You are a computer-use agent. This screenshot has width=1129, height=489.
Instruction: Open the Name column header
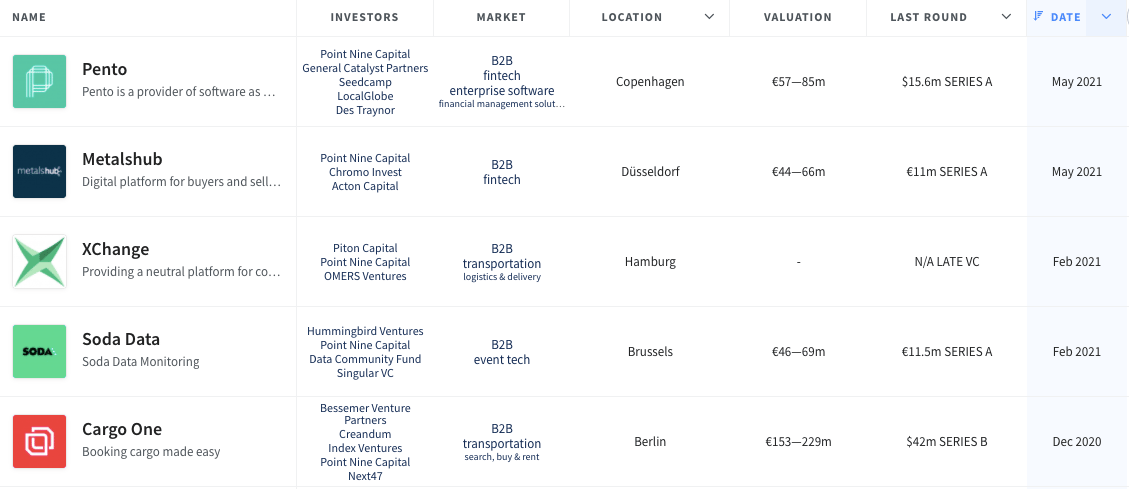(x=29, y=17)
